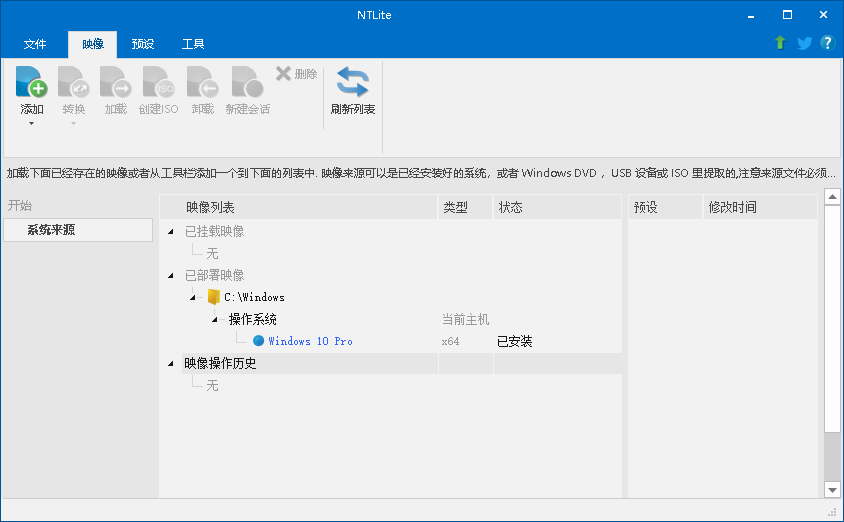Switch to the 工具 tab
This screenshot has height=522, width=844.
coord(193,44)
